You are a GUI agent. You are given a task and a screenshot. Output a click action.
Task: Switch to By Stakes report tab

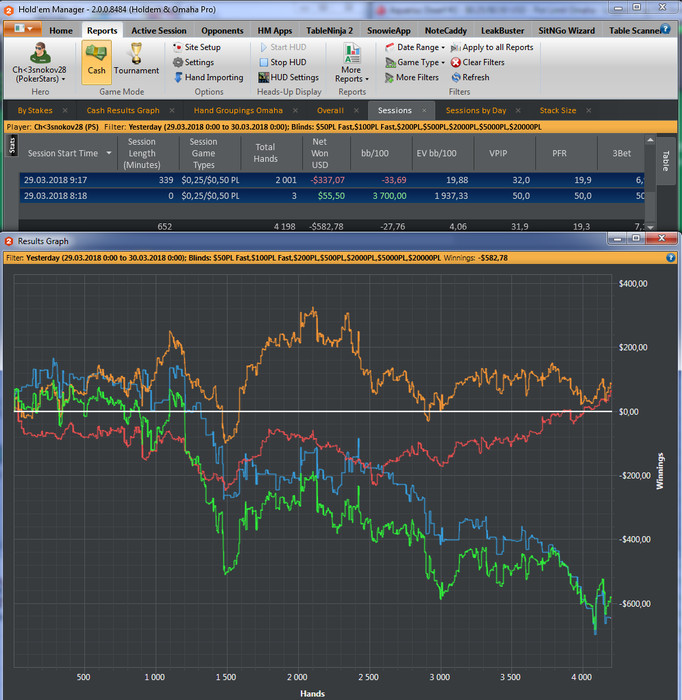35,110
